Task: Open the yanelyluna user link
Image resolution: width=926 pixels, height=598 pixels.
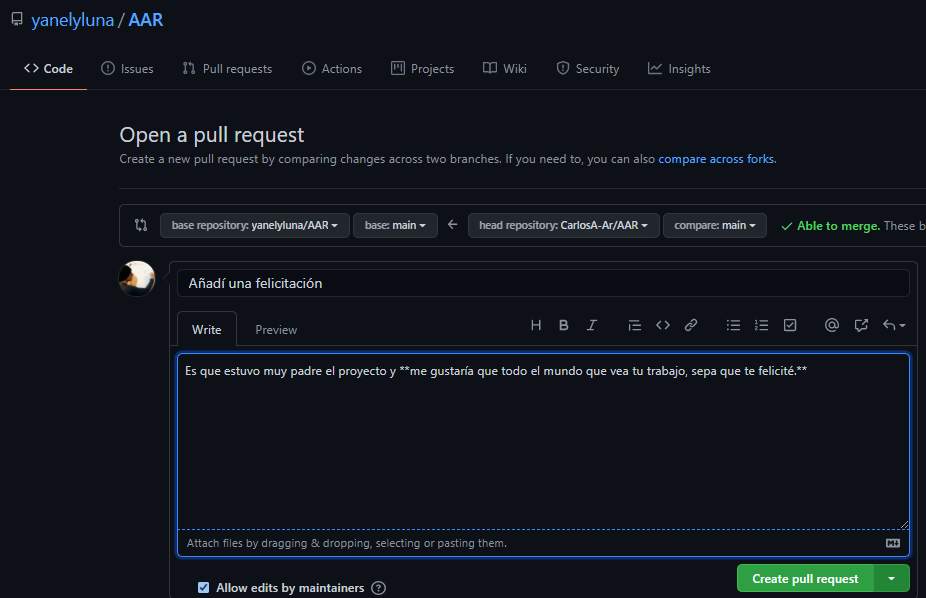Action: point(72,20)
